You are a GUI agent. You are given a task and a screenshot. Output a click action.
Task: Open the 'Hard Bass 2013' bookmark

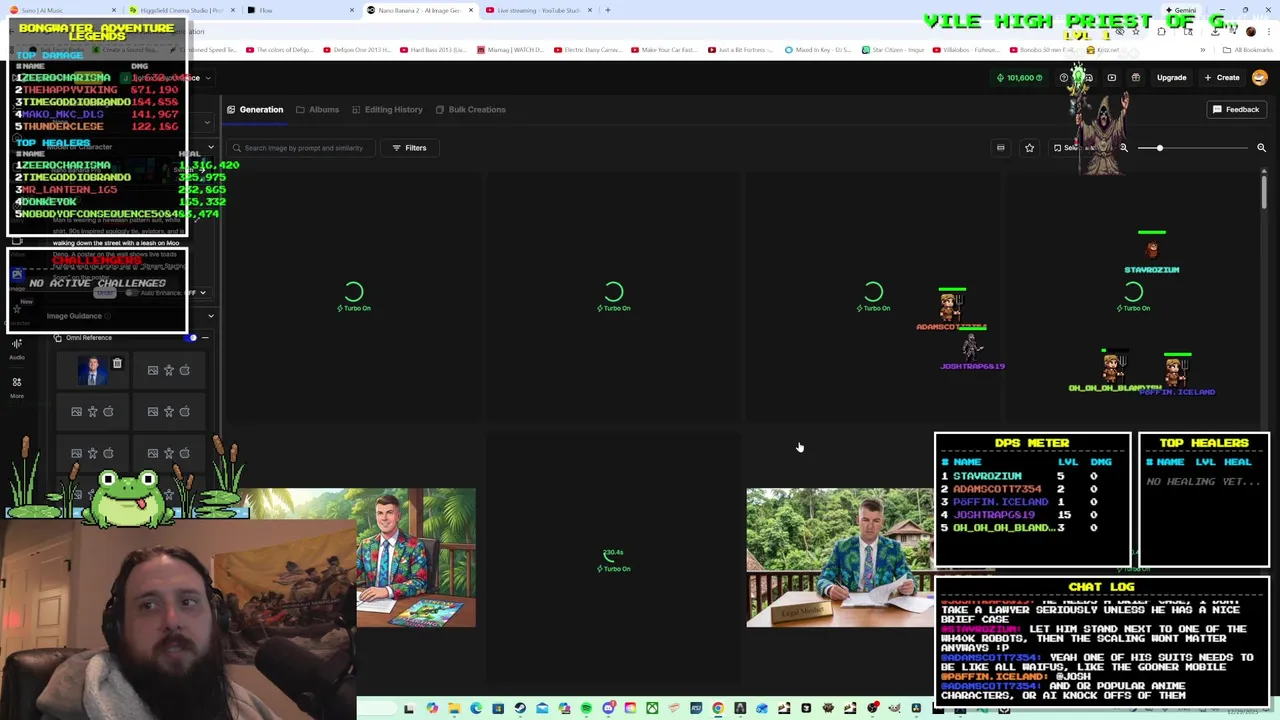pos(433,49)
